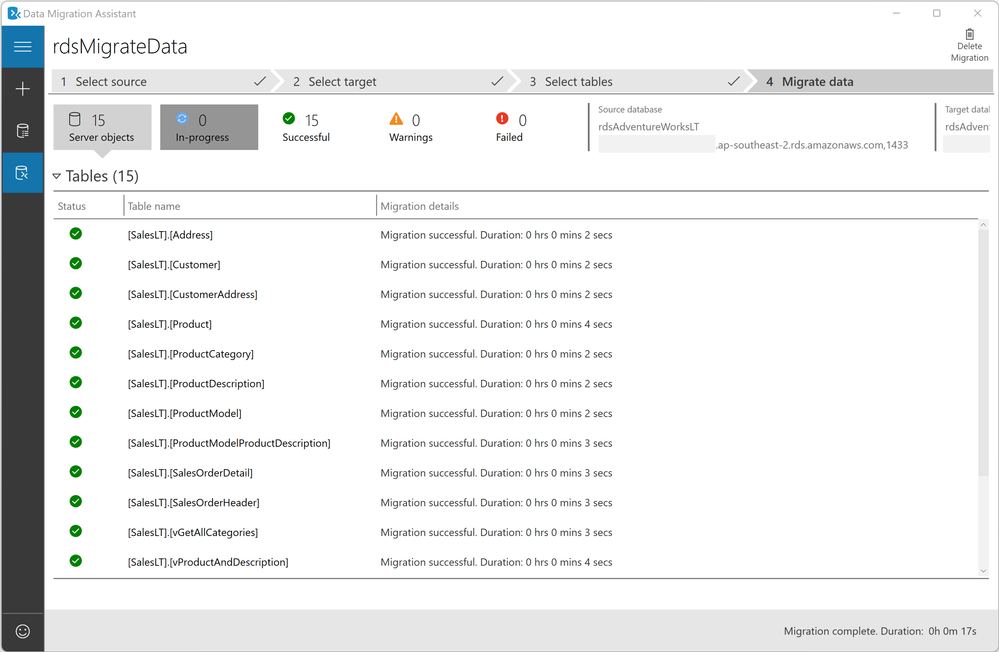Click the Source database label

click(x=629, y=110)
